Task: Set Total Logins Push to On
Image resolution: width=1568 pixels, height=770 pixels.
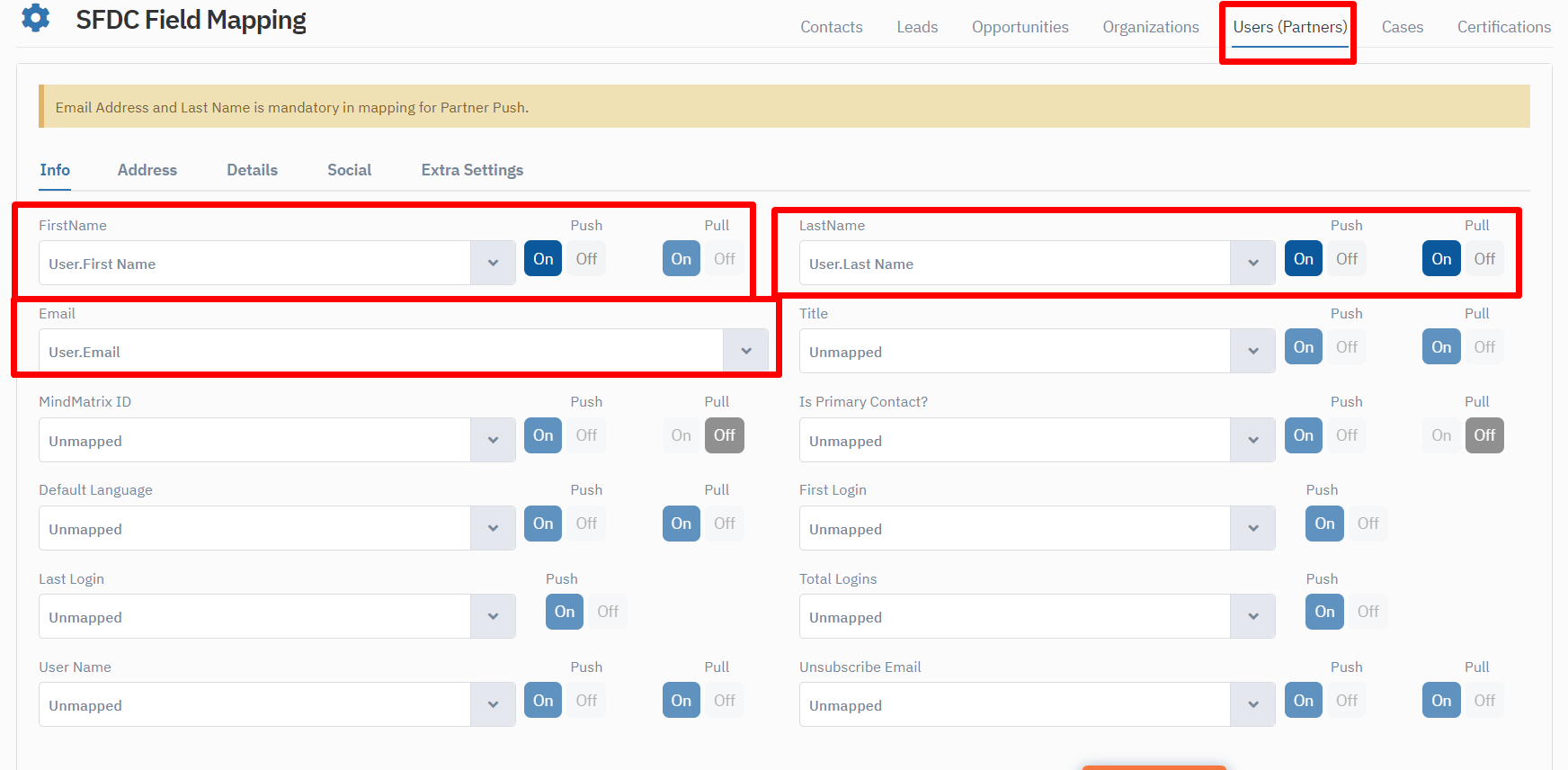Action: (x=1325, y=612)
